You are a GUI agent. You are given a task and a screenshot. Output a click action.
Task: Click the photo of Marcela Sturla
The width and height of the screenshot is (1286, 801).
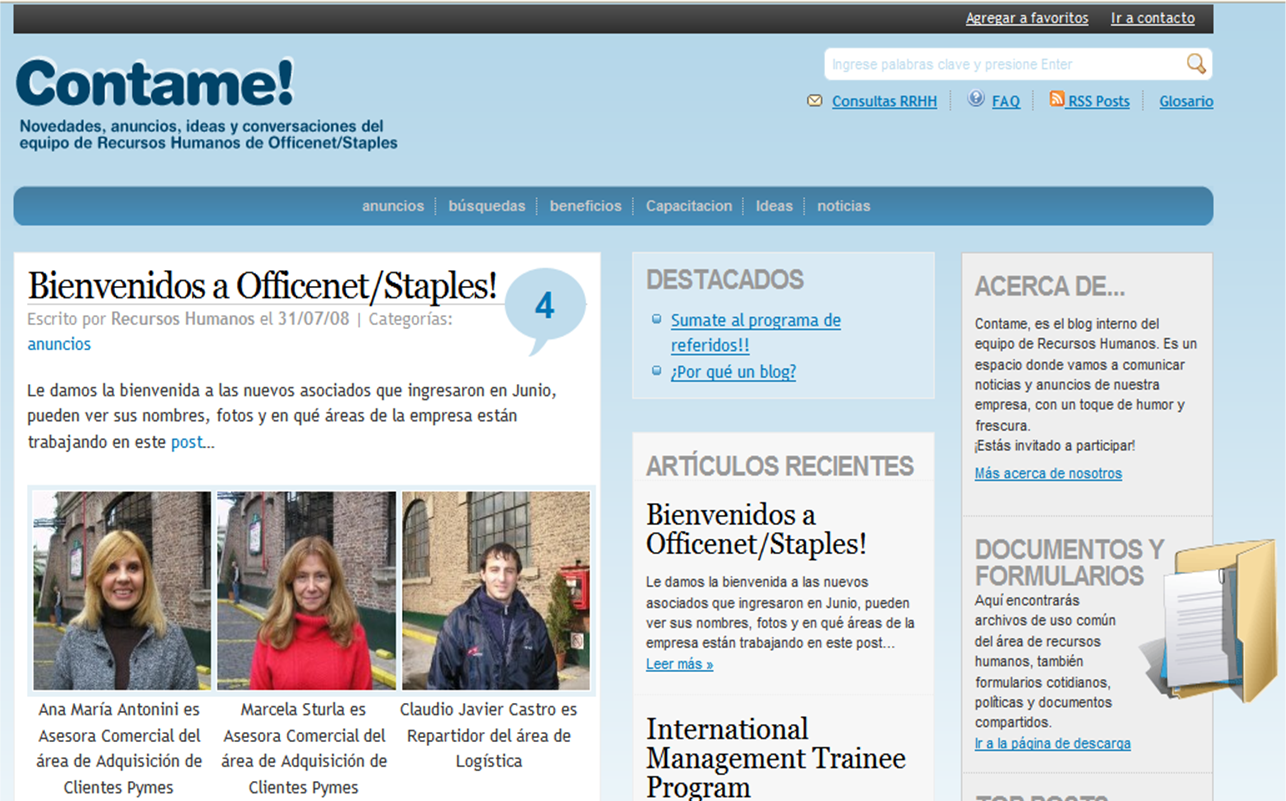click(306, 590)
